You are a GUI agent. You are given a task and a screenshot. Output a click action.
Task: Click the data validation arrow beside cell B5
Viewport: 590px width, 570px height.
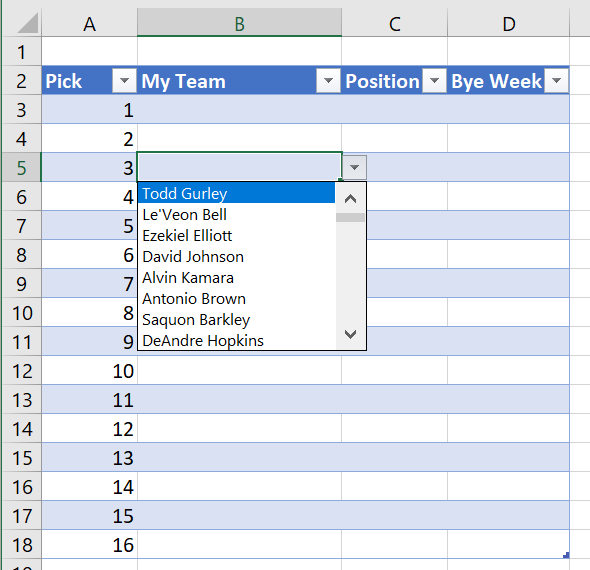354,167
